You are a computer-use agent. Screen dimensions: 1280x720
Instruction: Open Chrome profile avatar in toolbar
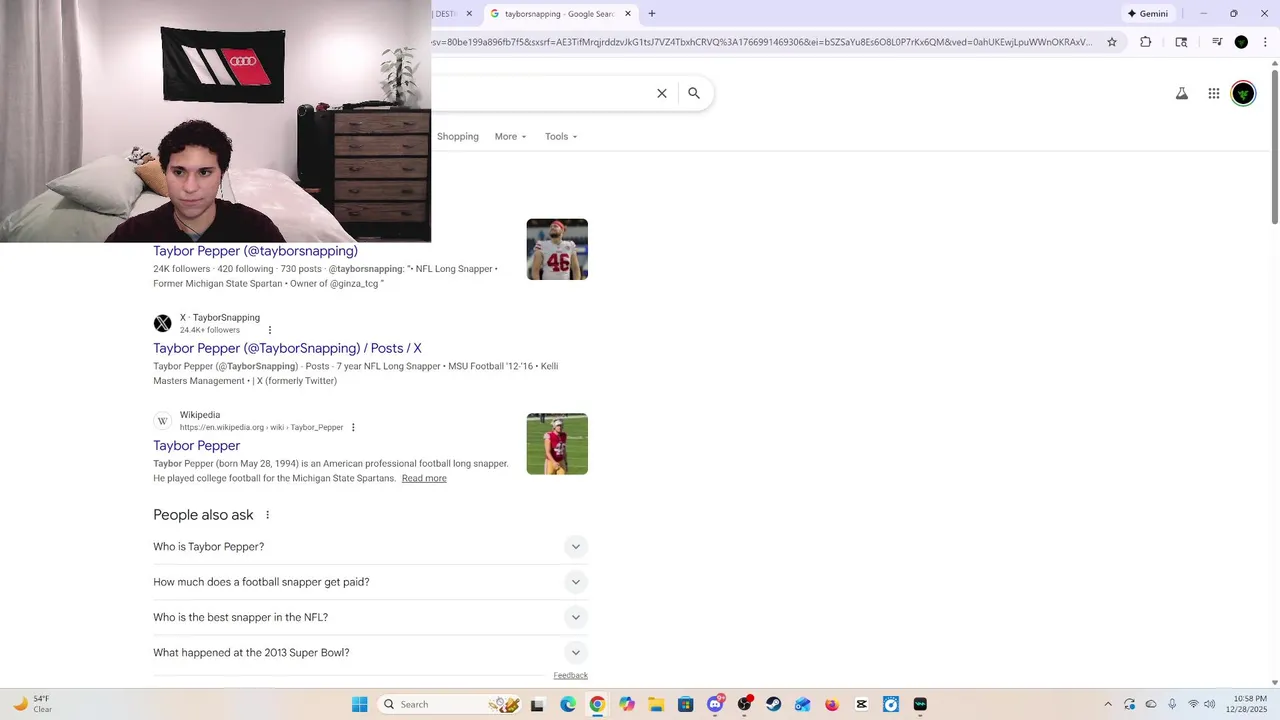[x=1241, y=42]
